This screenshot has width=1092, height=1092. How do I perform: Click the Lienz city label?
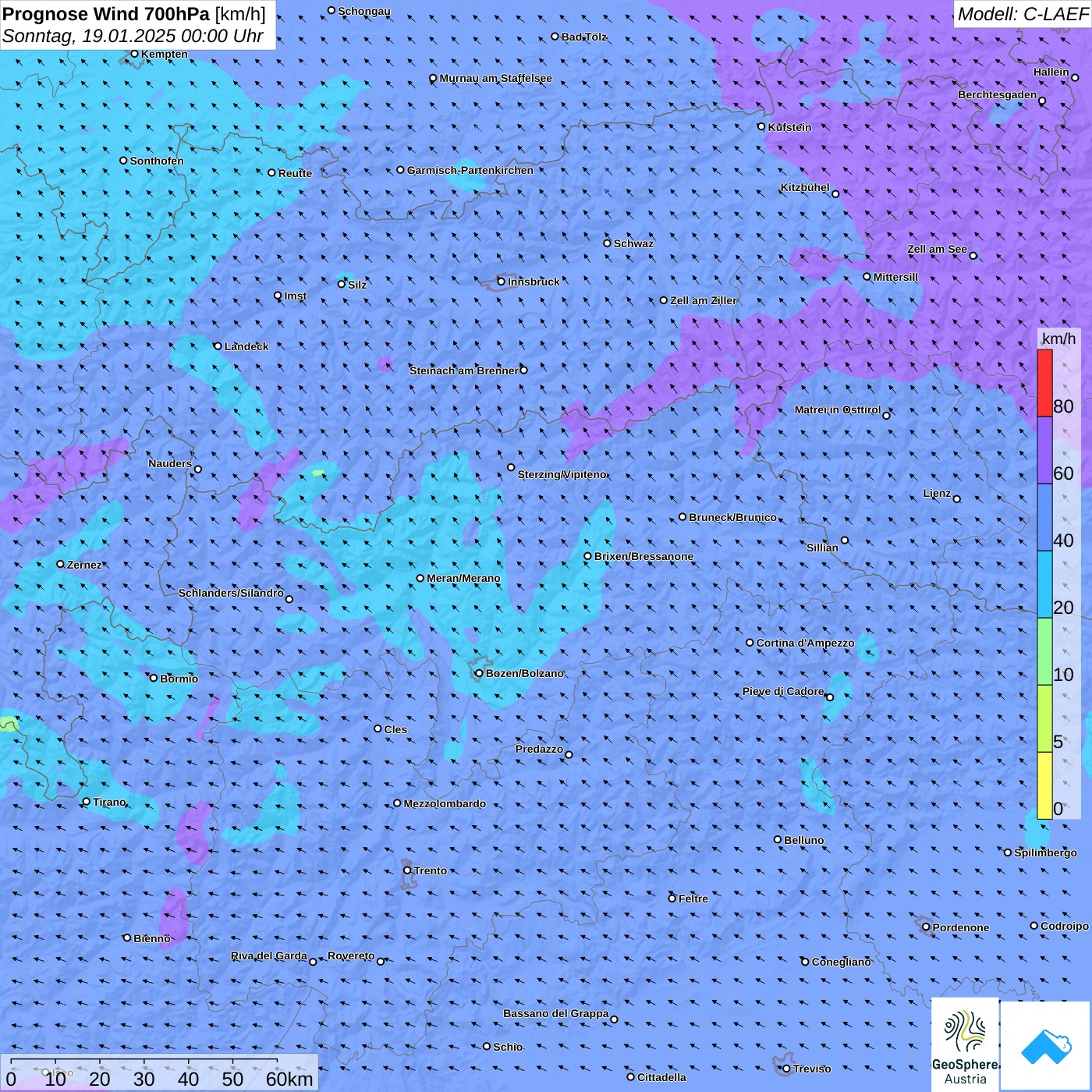937,493
